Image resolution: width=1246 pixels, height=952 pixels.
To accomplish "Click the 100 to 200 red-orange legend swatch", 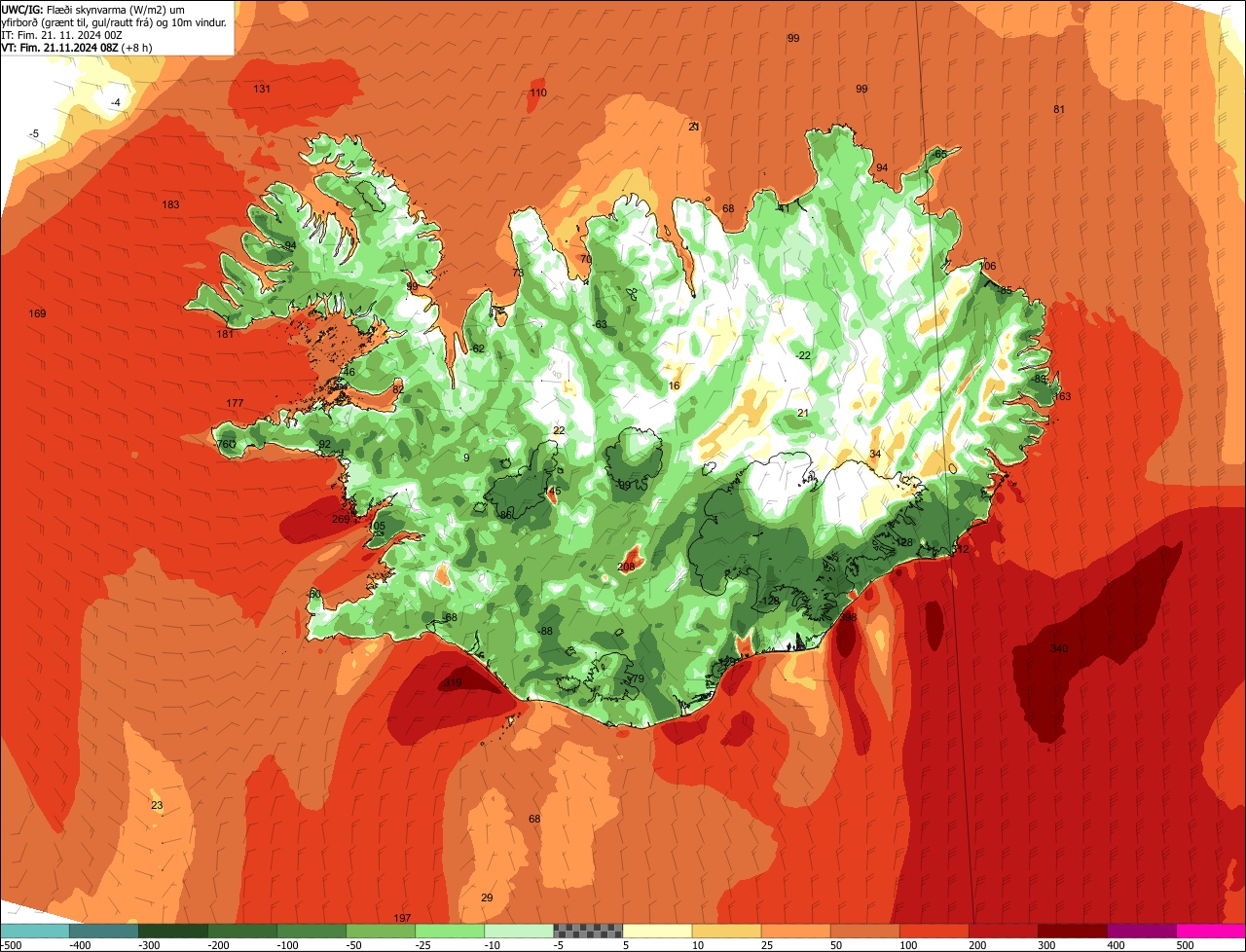I will point(934,931).
